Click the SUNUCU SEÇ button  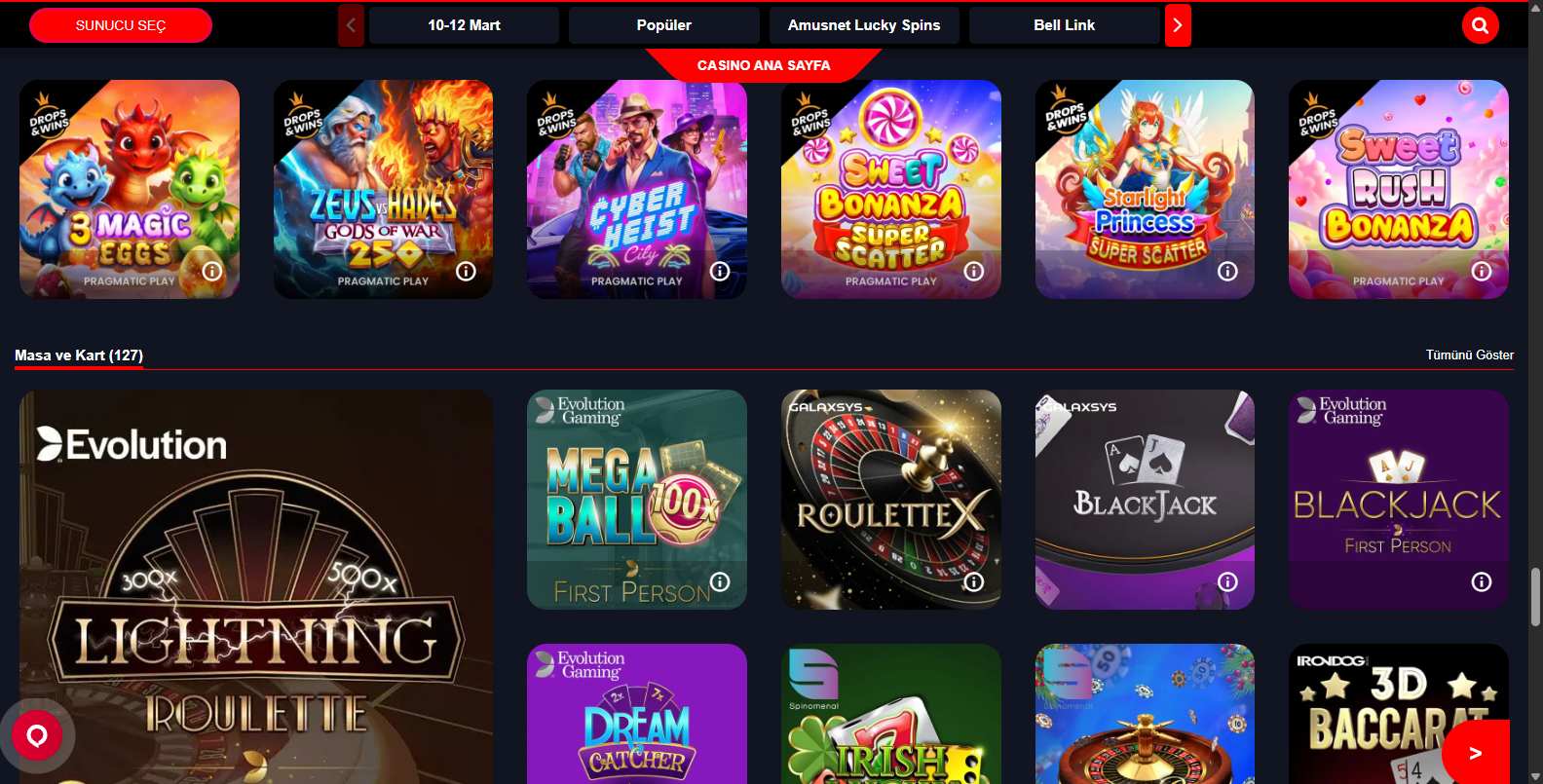(x=121, y=25)
